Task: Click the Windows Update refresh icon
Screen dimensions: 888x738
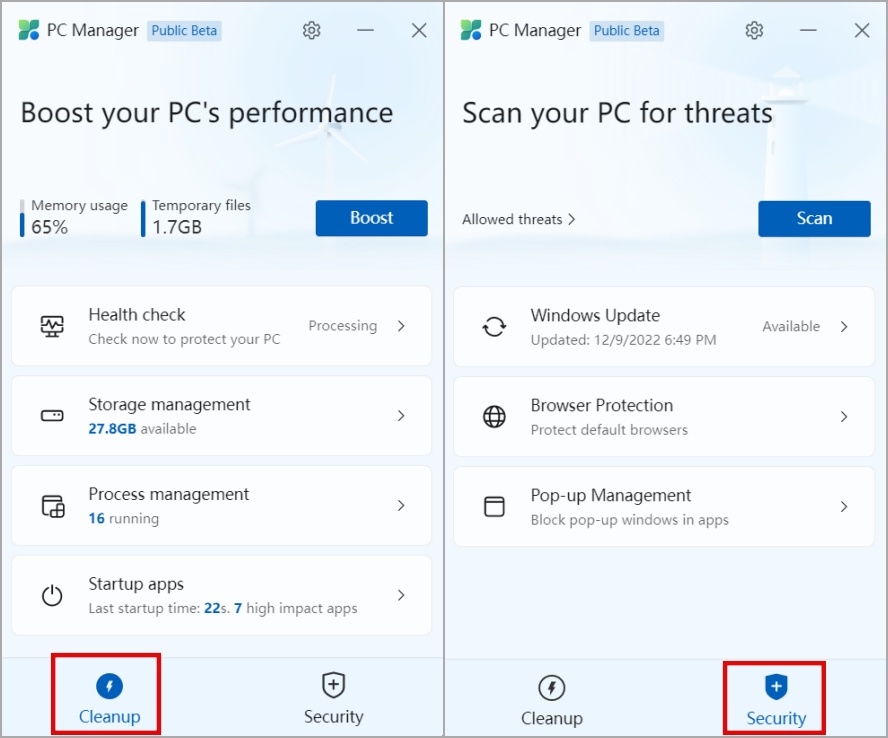Action: [x=494, y=327]
